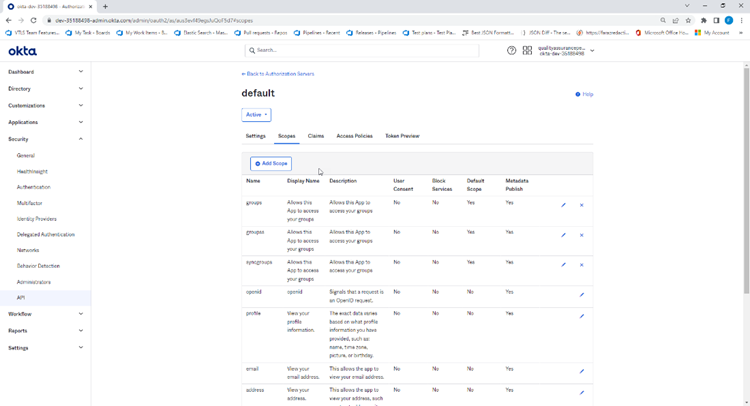Open Delegated Authentication page

[46, 234]
